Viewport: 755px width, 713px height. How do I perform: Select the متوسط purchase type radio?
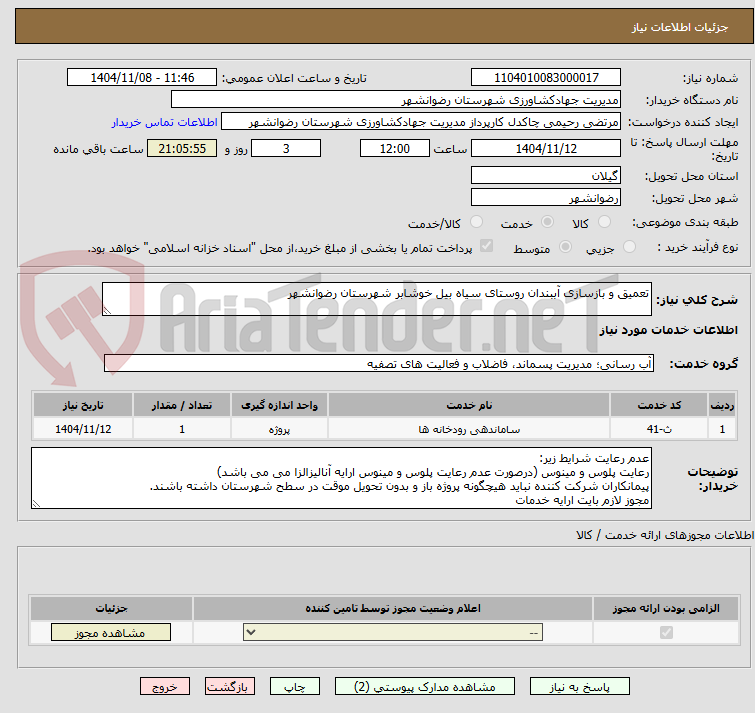565,247
